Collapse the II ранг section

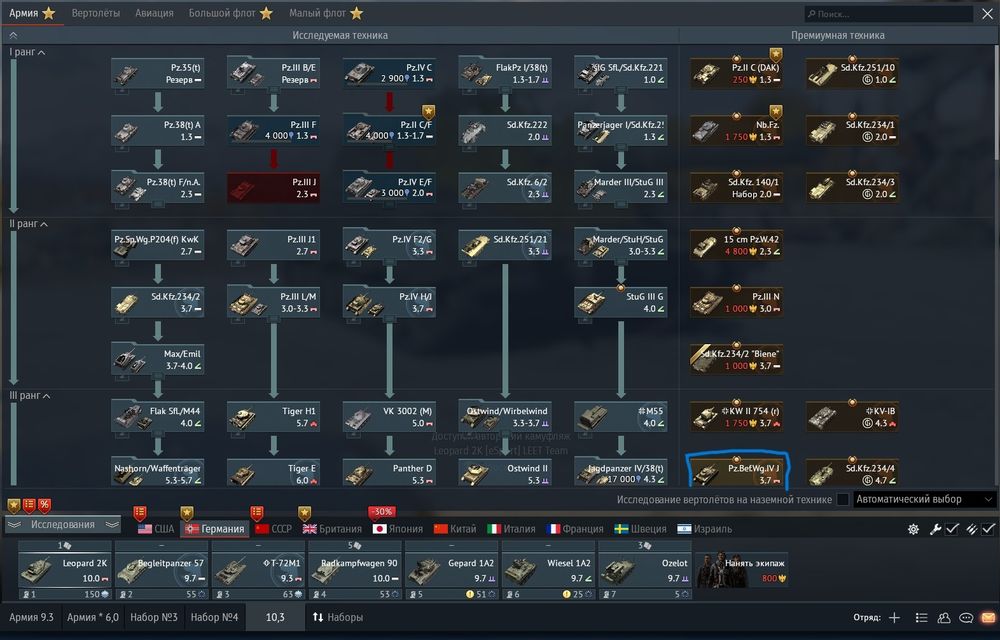[x=29, y=224]
